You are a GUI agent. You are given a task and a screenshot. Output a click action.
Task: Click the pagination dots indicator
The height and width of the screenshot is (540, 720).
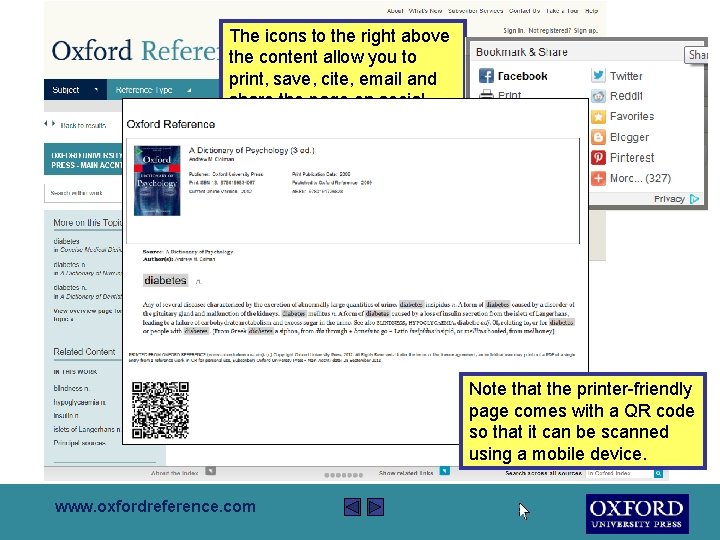point(343,475)
